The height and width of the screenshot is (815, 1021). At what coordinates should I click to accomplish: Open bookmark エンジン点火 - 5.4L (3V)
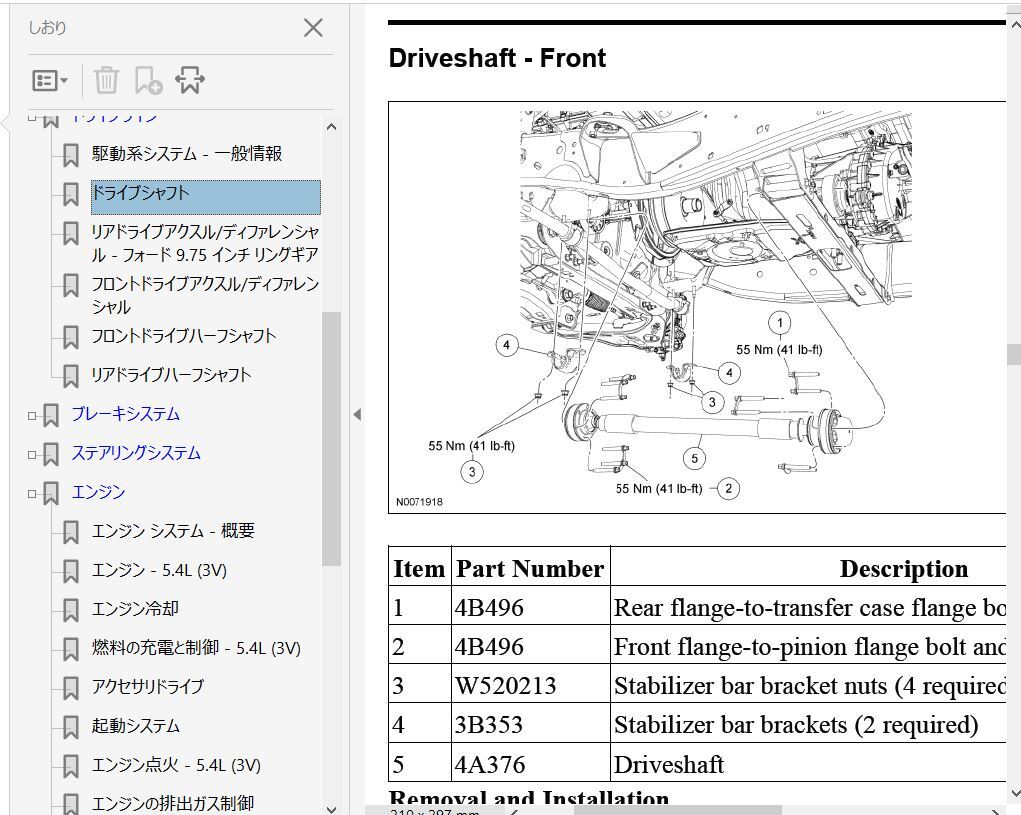tap(176, 766)
